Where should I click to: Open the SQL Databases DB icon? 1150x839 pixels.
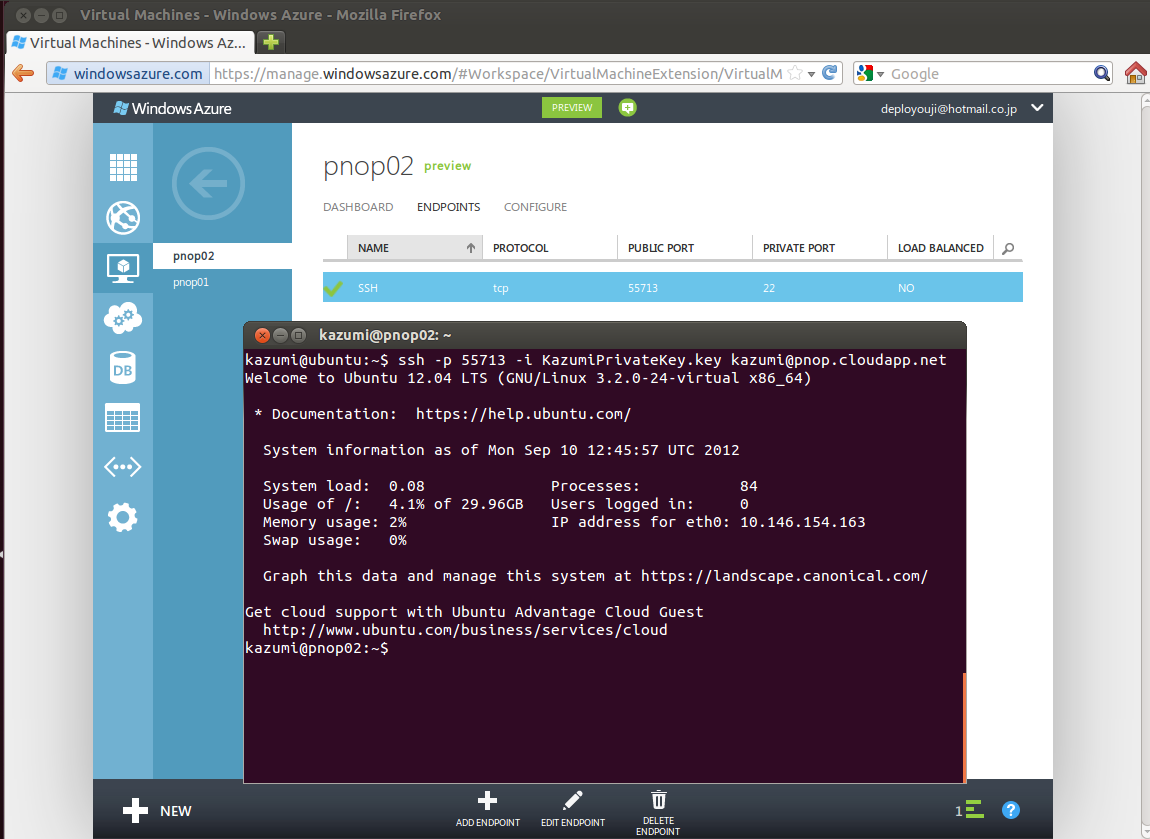[x=123, y=368]
